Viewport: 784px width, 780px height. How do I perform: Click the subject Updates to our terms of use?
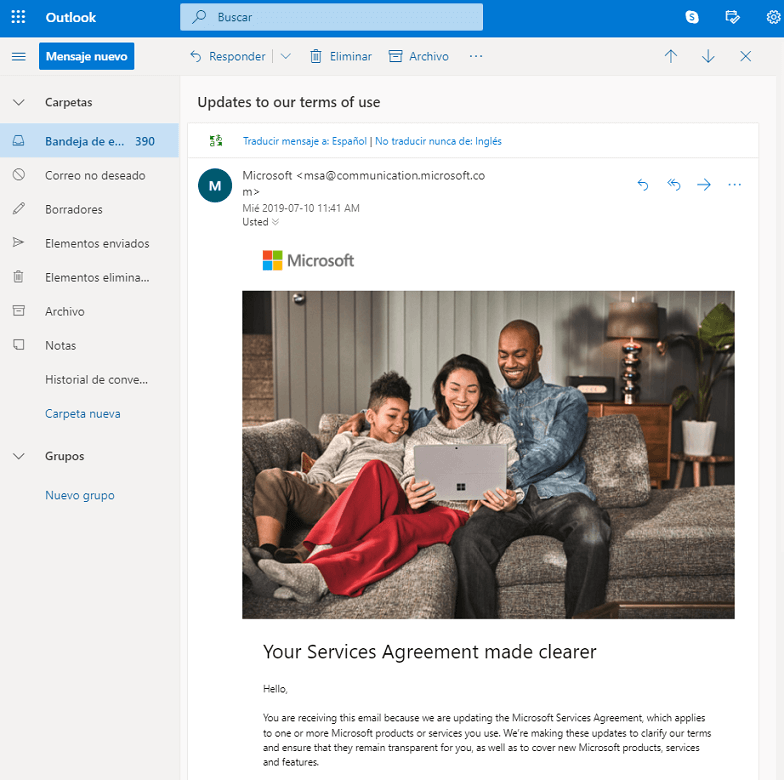[x=288, y=102]
